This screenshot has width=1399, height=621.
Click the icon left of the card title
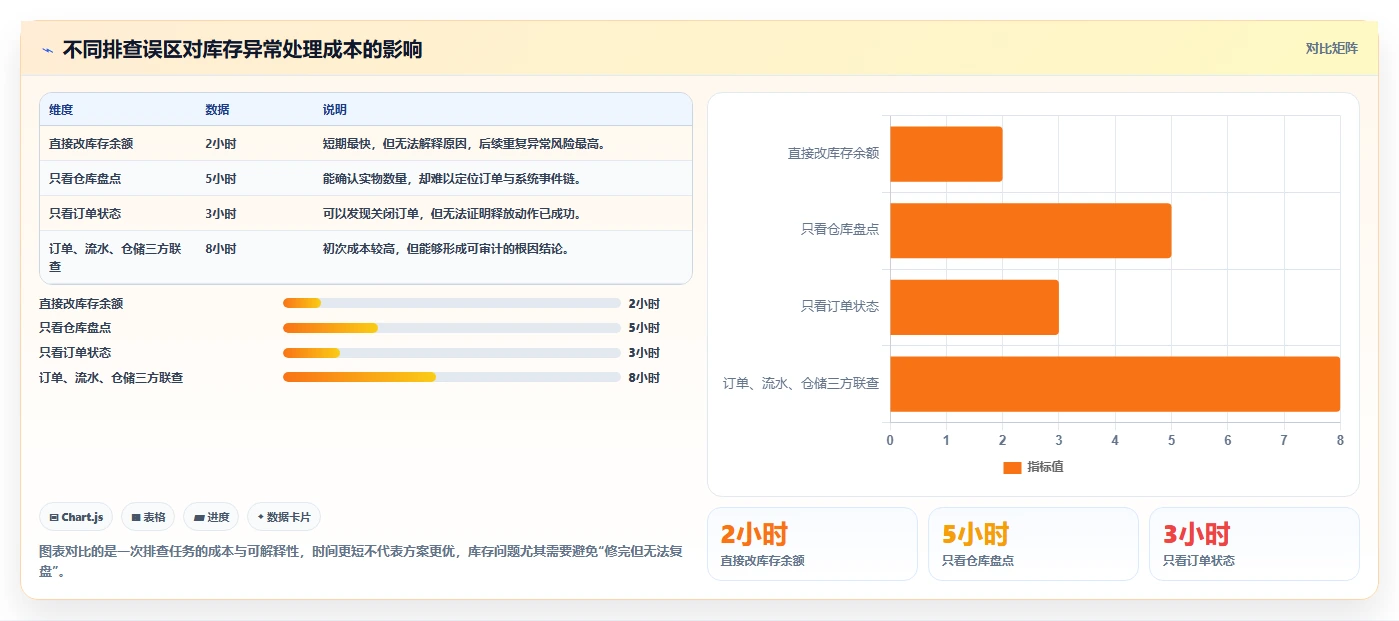tap(47, 49)
